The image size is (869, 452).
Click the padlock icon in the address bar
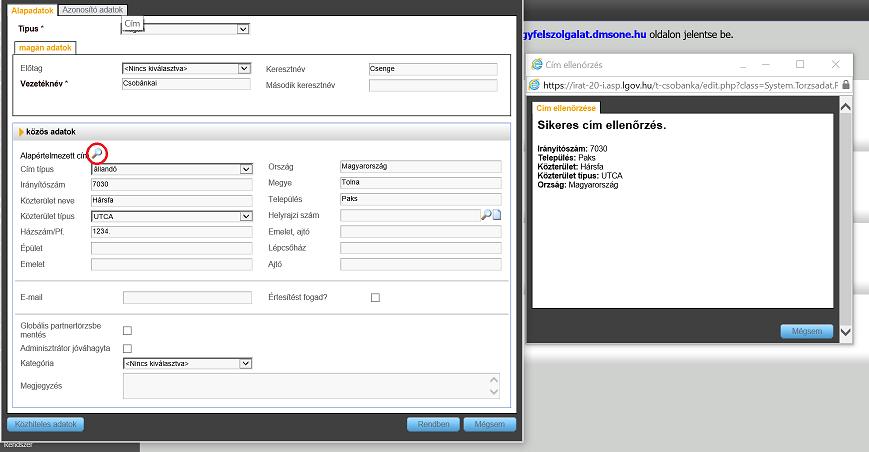pos(845,85)
